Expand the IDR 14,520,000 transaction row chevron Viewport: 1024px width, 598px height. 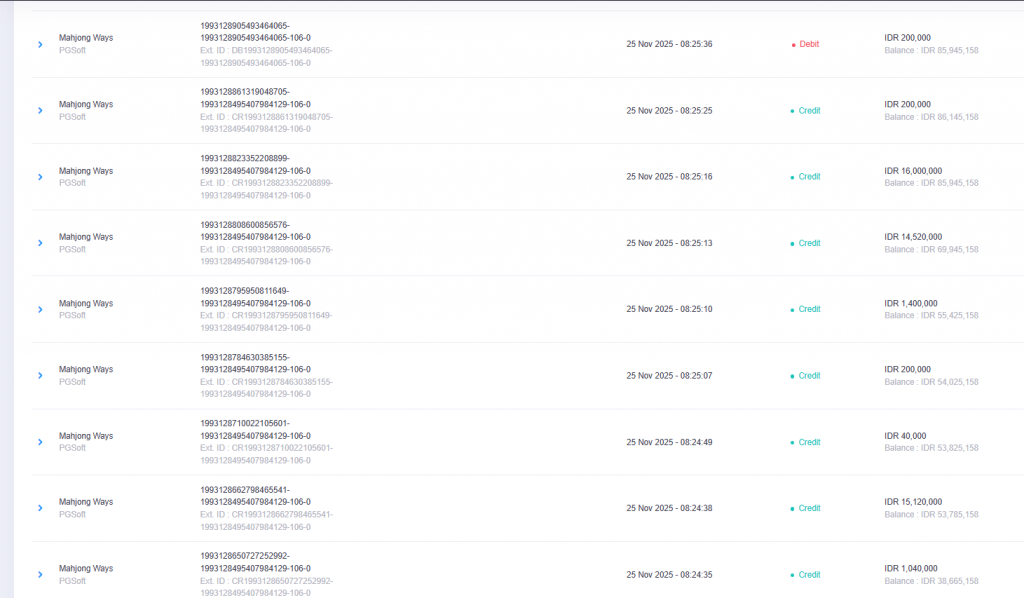click(x=40, y=243)
